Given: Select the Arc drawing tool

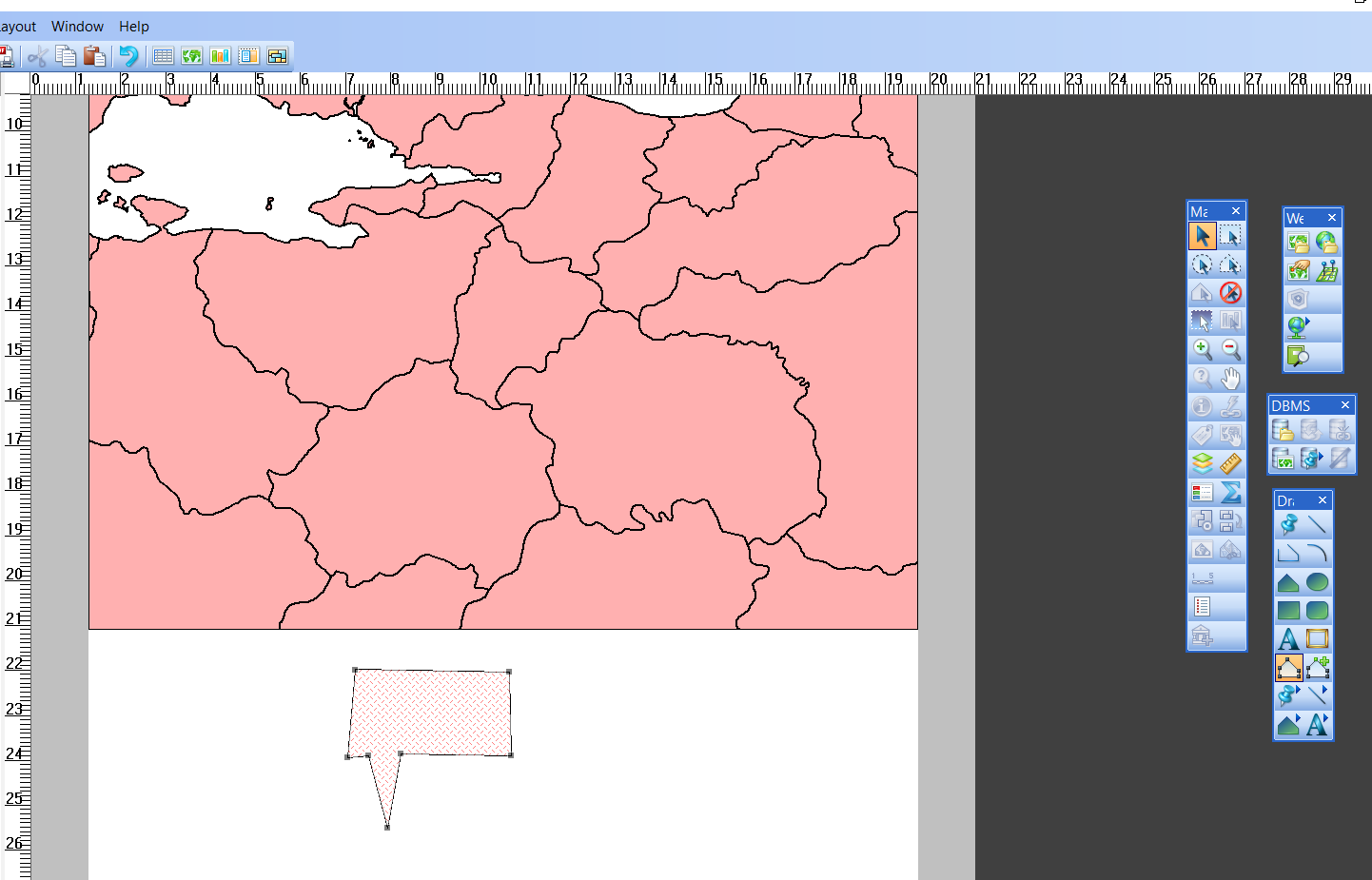Looking at the screenshot, I should (1317, 553).
